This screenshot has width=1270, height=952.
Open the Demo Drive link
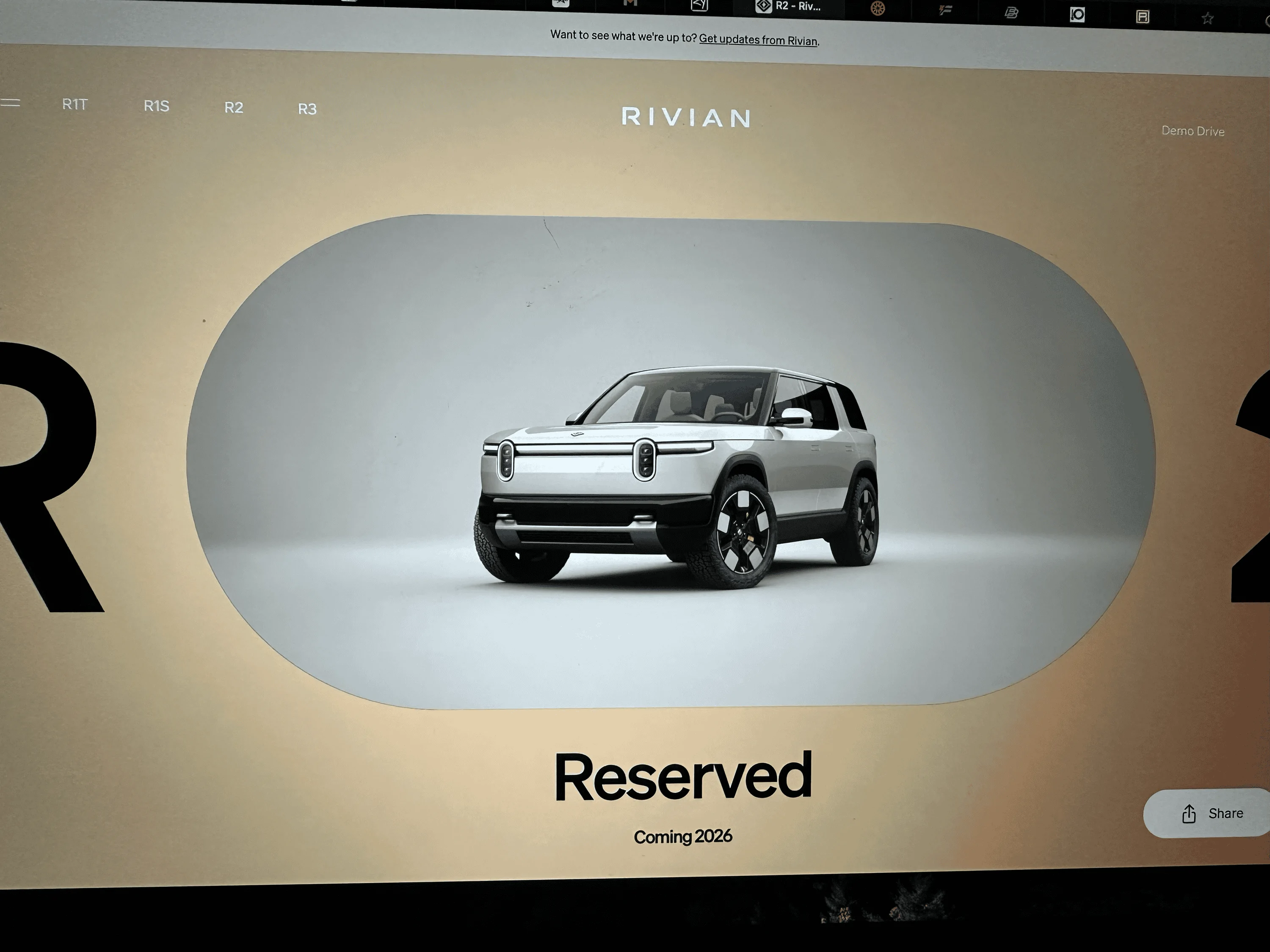(x=1193, y=131)
